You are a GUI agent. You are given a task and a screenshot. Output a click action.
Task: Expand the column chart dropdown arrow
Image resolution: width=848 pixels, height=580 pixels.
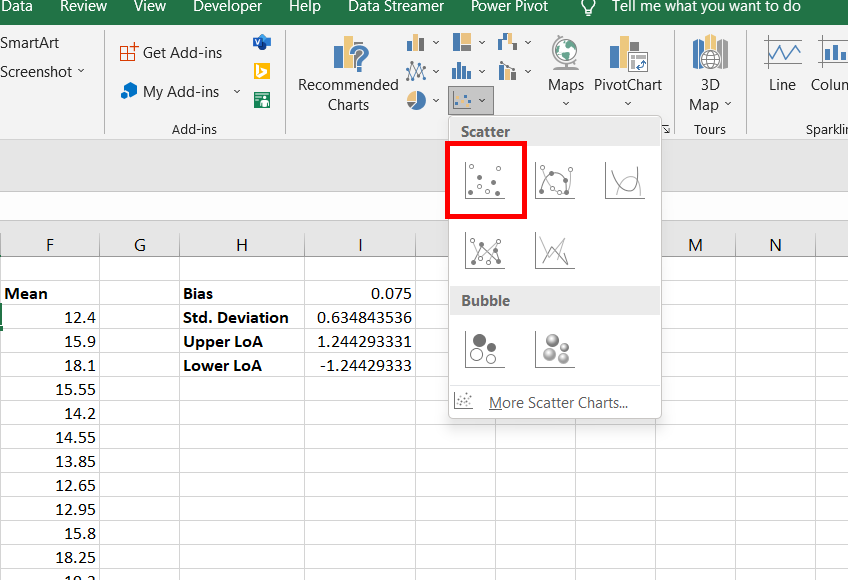pos(436,42)
